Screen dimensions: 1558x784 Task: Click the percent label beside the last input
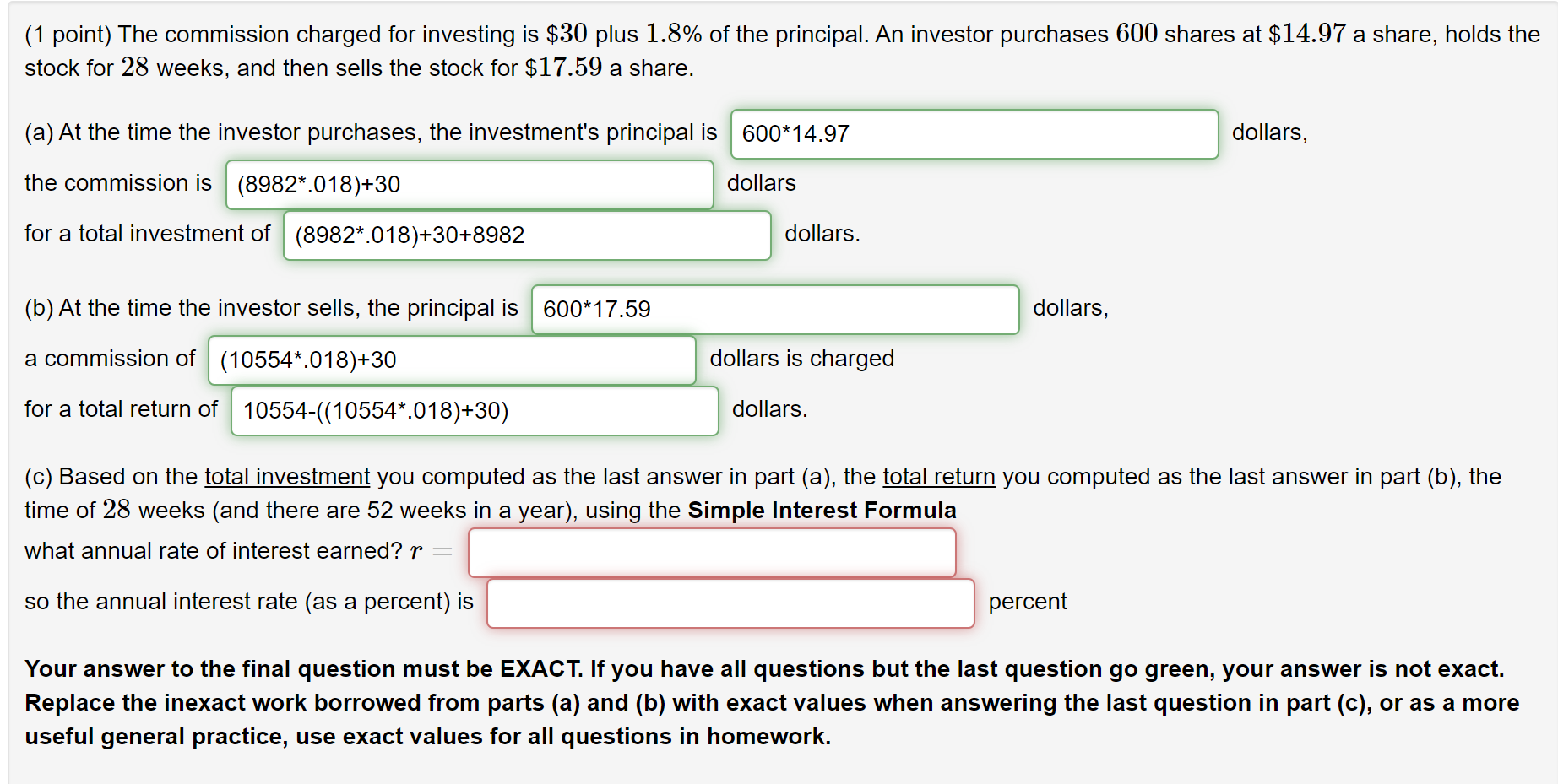click(1026, 602)
